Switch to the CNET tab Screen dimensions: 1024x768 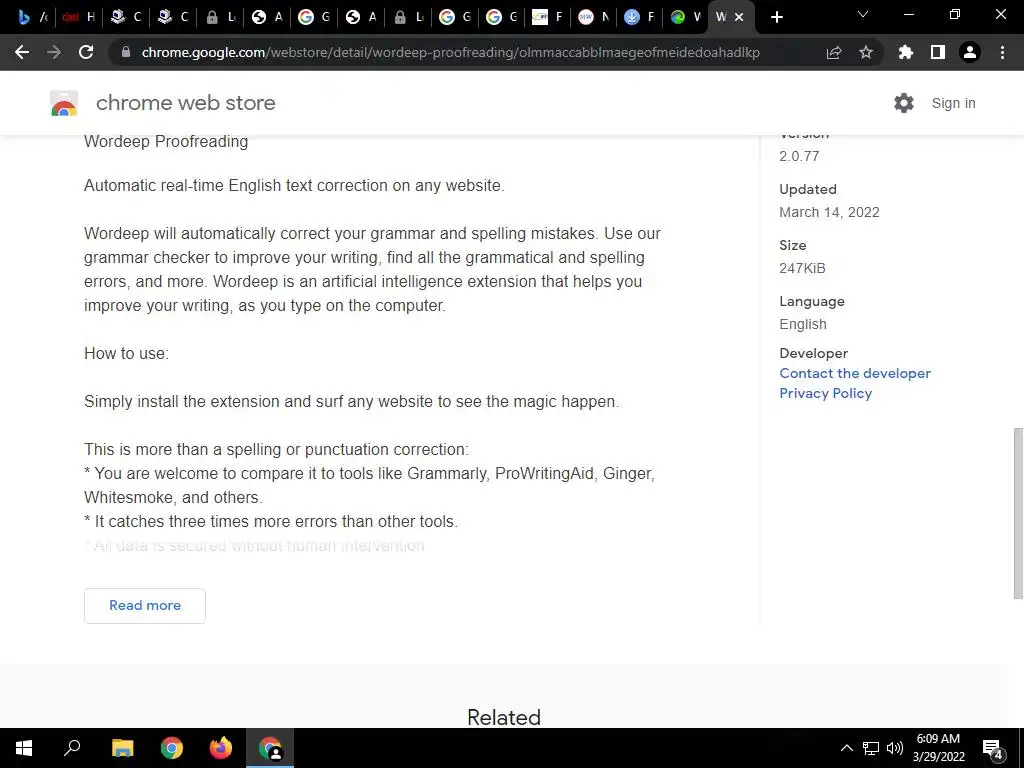pyautogui.click(x=79, y=18)
